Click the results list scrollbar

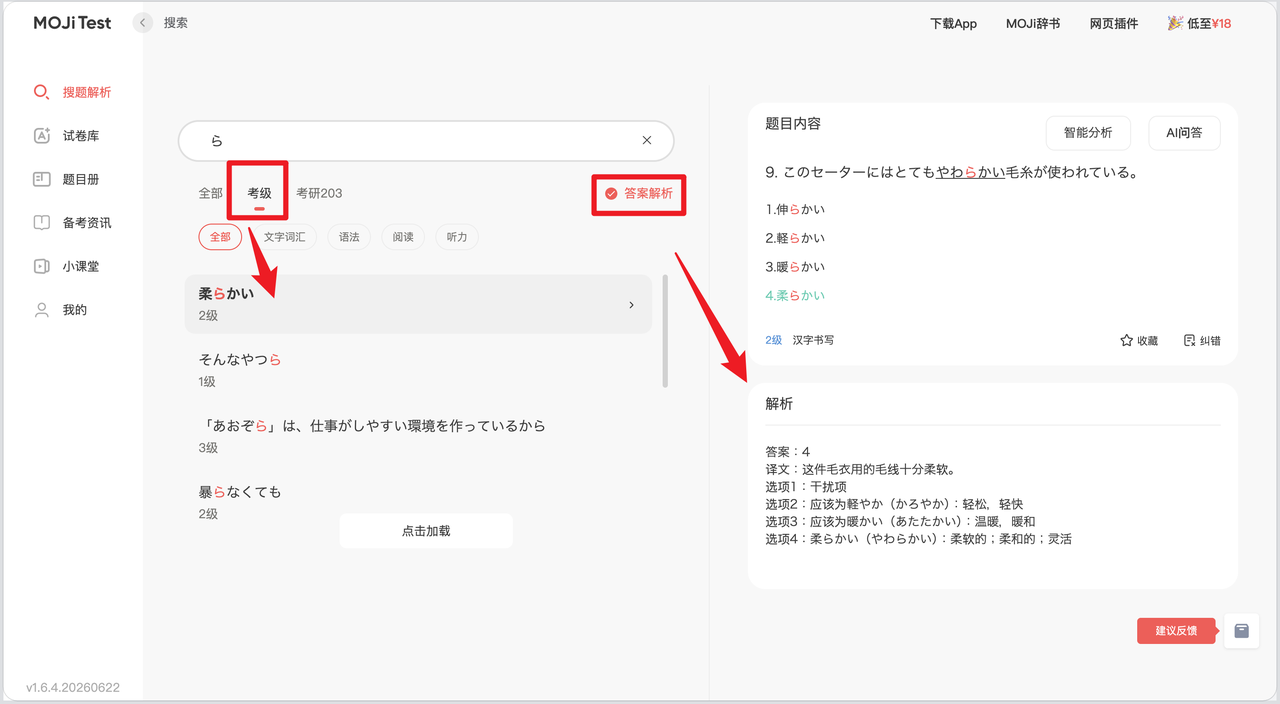pos(665,331)
